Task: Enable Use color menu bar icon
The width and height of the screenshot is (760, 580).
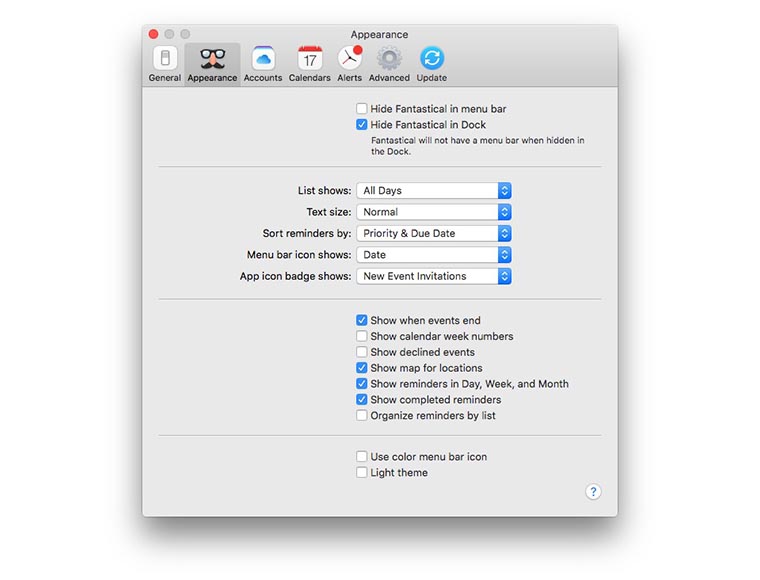Action: coord(362,456)
